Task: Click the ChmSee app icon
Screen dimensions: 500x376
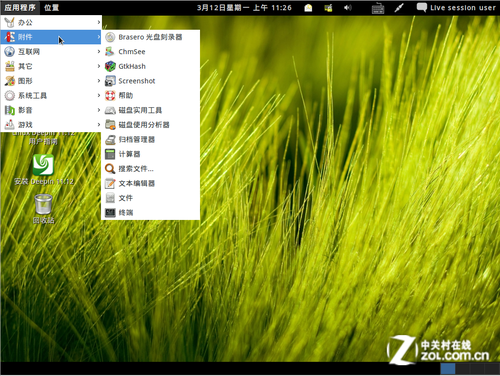Action: coord(110,52)
